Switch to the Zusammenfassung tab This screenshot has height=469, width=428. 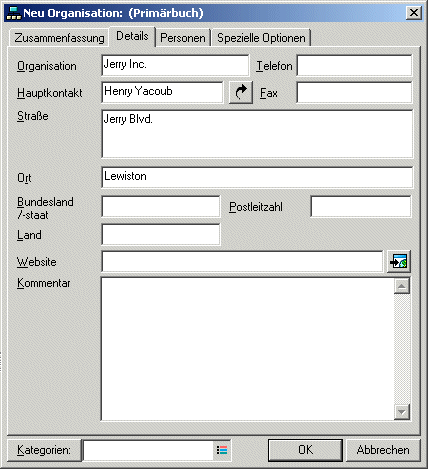click(x=59, y=38)
